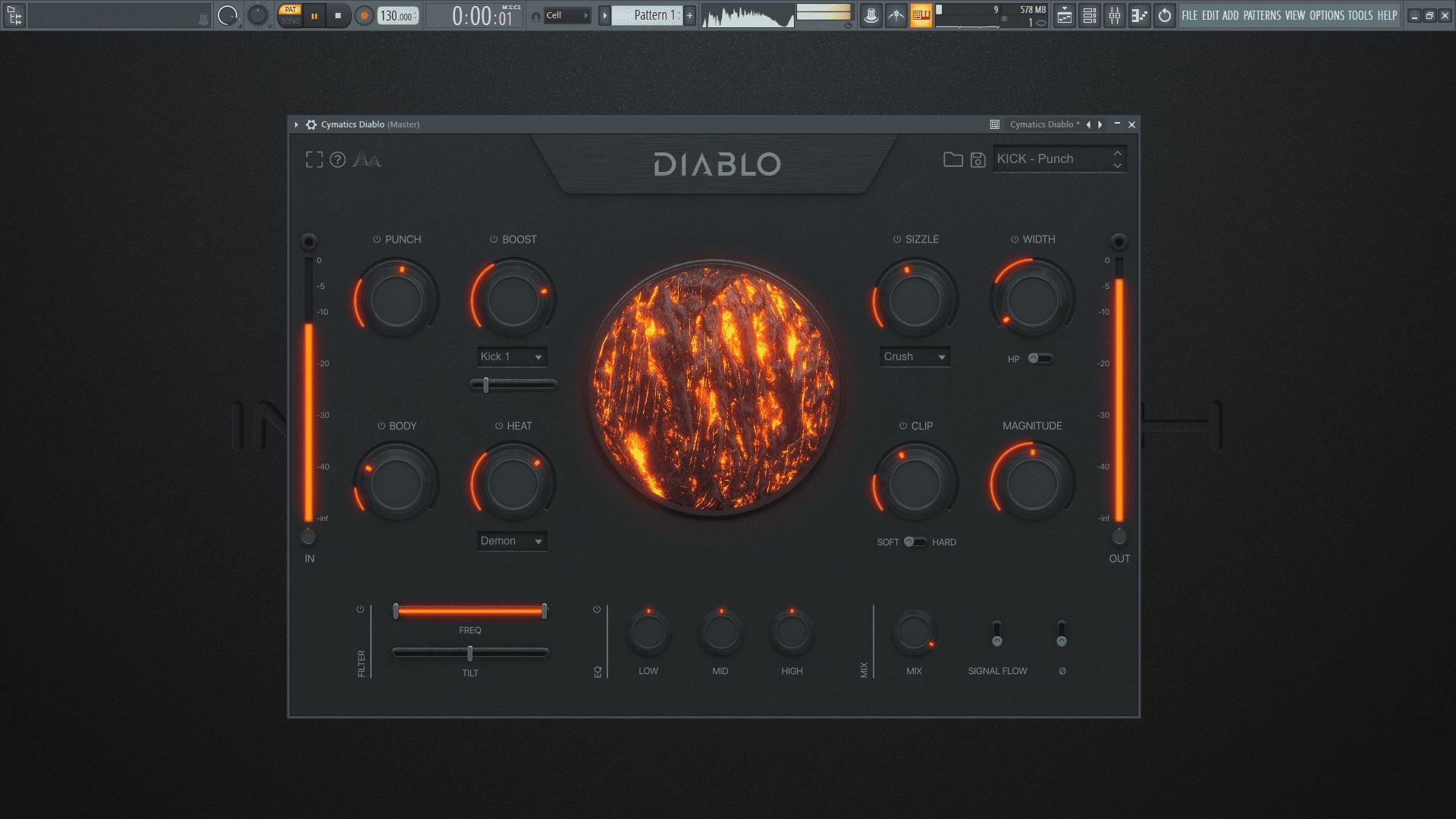Click the input link icon above IN meter
Image resolution: width=1456 pixels, height=819 pixels.
(x=309, y=242)
